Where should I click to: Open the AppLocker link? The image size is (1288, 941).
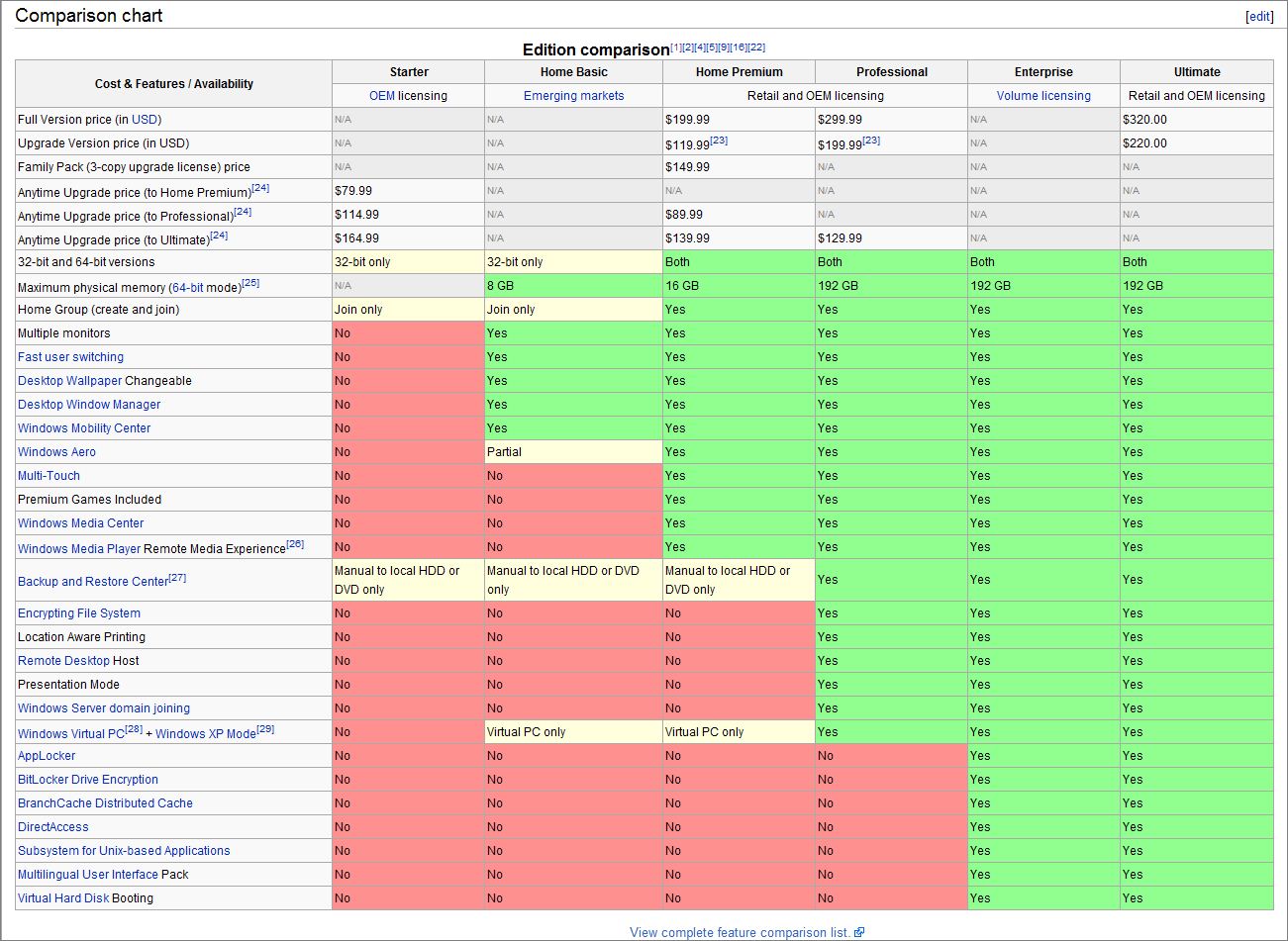pyautogui.click(x=47, y=756)
